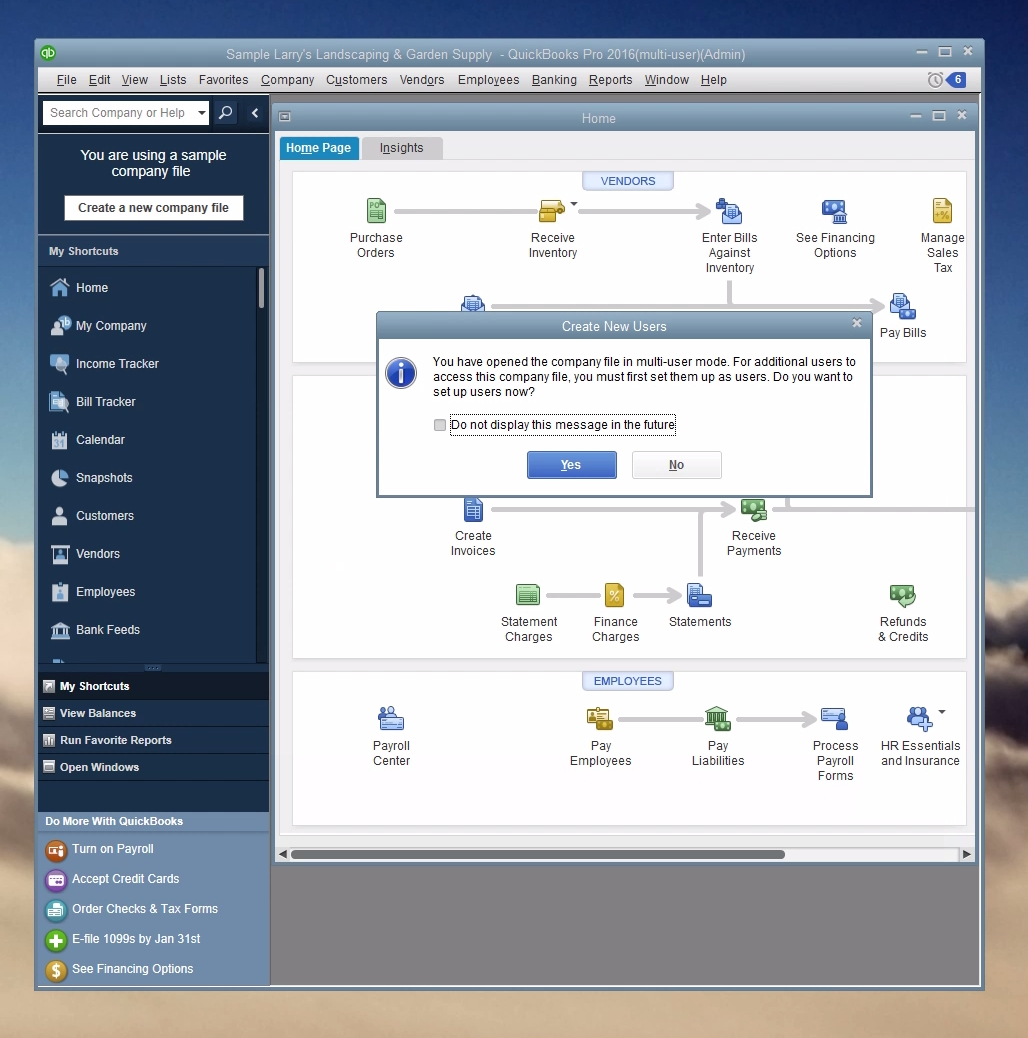Show Open Windows list
This screenshot has height=1038, width=1028.
point(154,767)
